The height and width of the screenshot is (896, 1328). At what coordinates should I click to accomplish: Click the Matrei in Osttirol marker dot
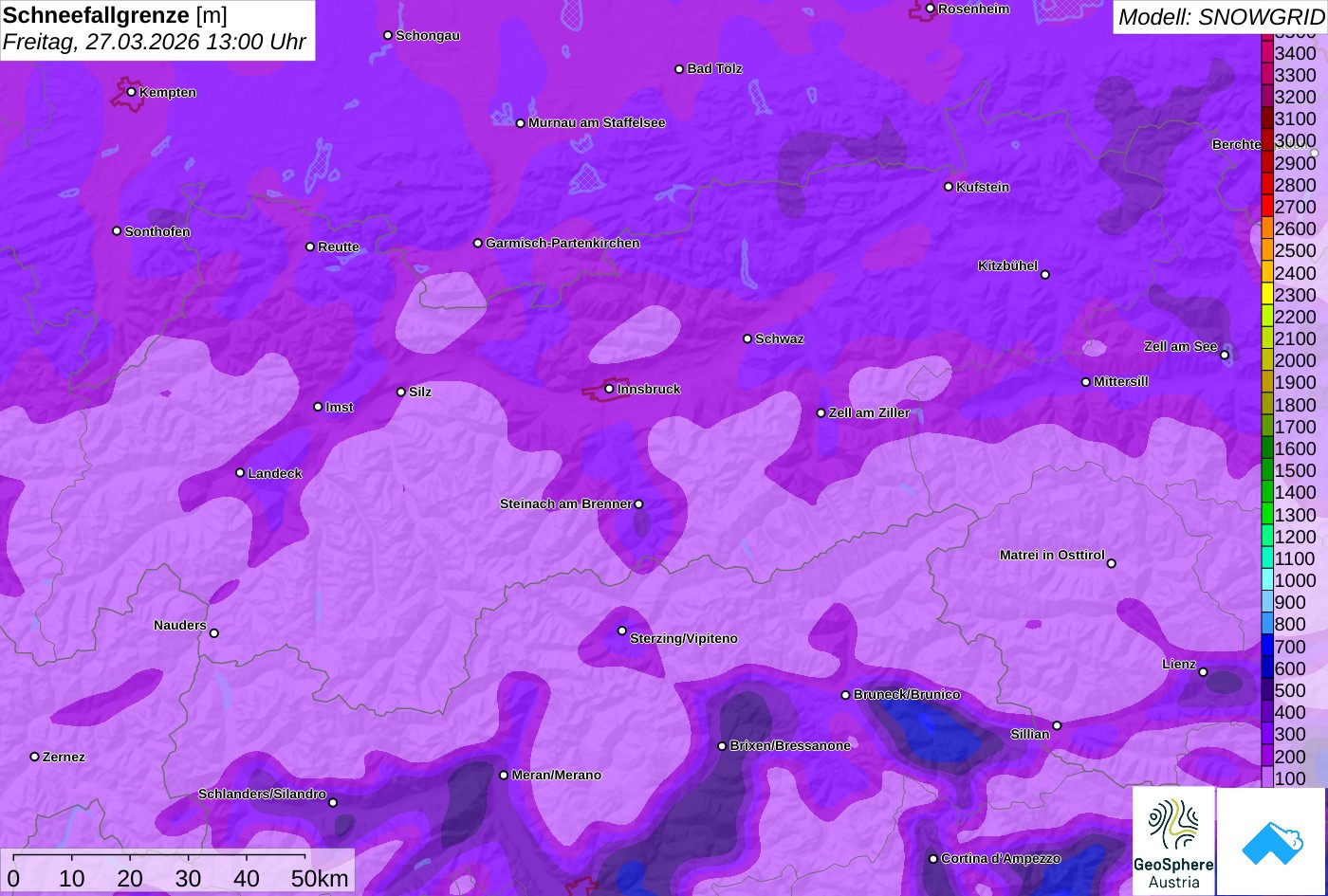[x=1111, y=563]
